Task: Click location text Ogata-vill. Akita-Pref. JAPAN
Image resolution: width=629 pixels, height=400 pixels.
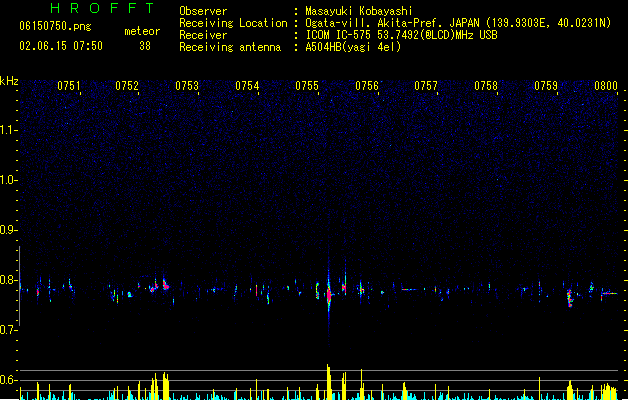Action: (392, 23)
